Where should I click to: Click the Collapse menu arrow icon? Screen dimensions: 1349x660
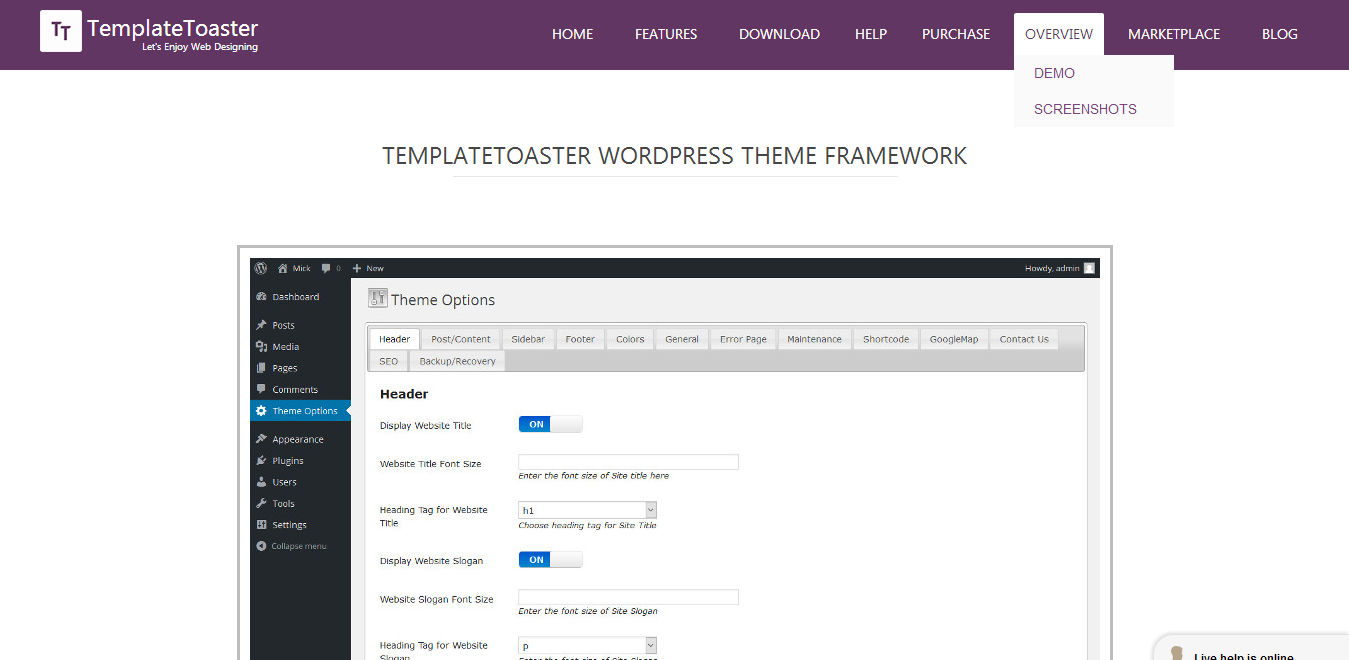pyautogui.click(x=261, y=546)
